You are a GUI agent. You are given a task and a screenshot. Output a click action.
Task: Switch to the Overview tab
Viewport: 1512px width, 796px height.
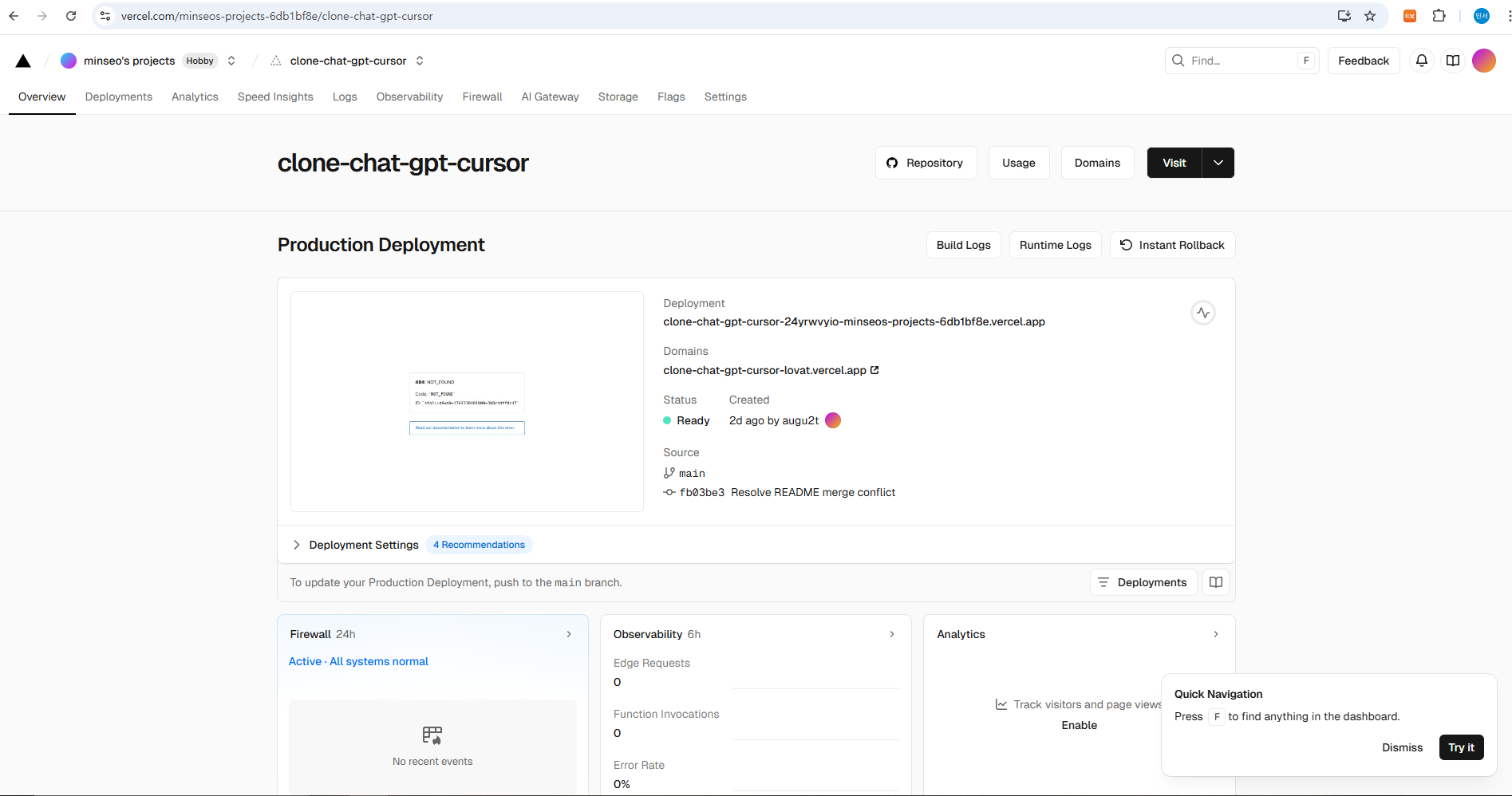(x=42, y=97)
